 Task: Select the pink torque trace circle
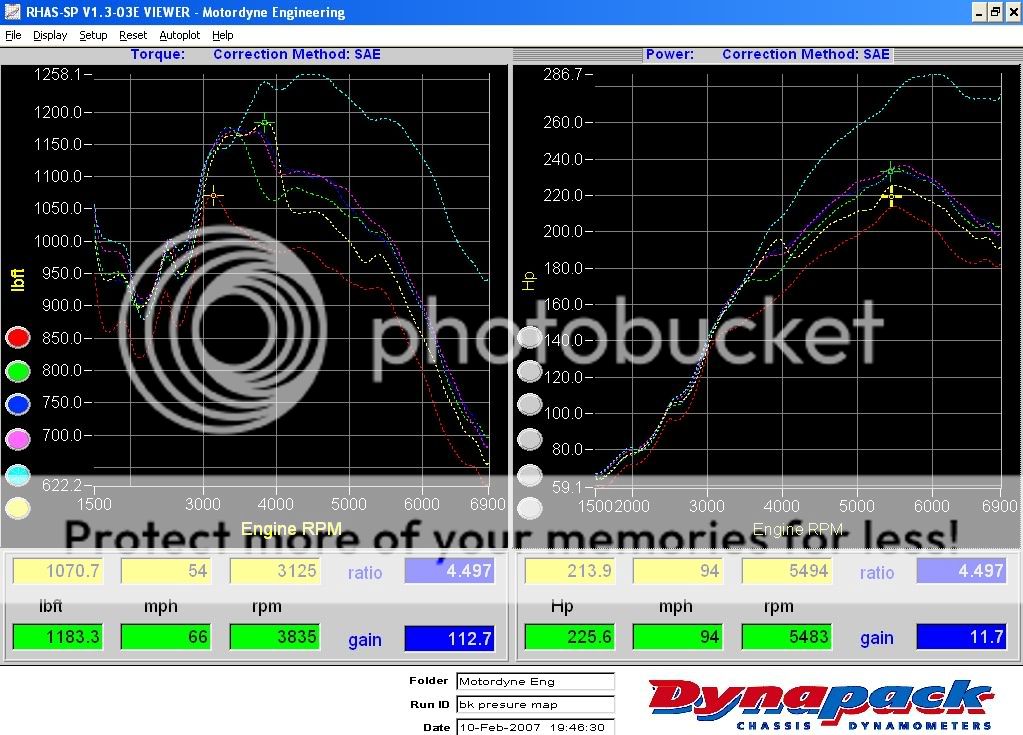(17, 438)
